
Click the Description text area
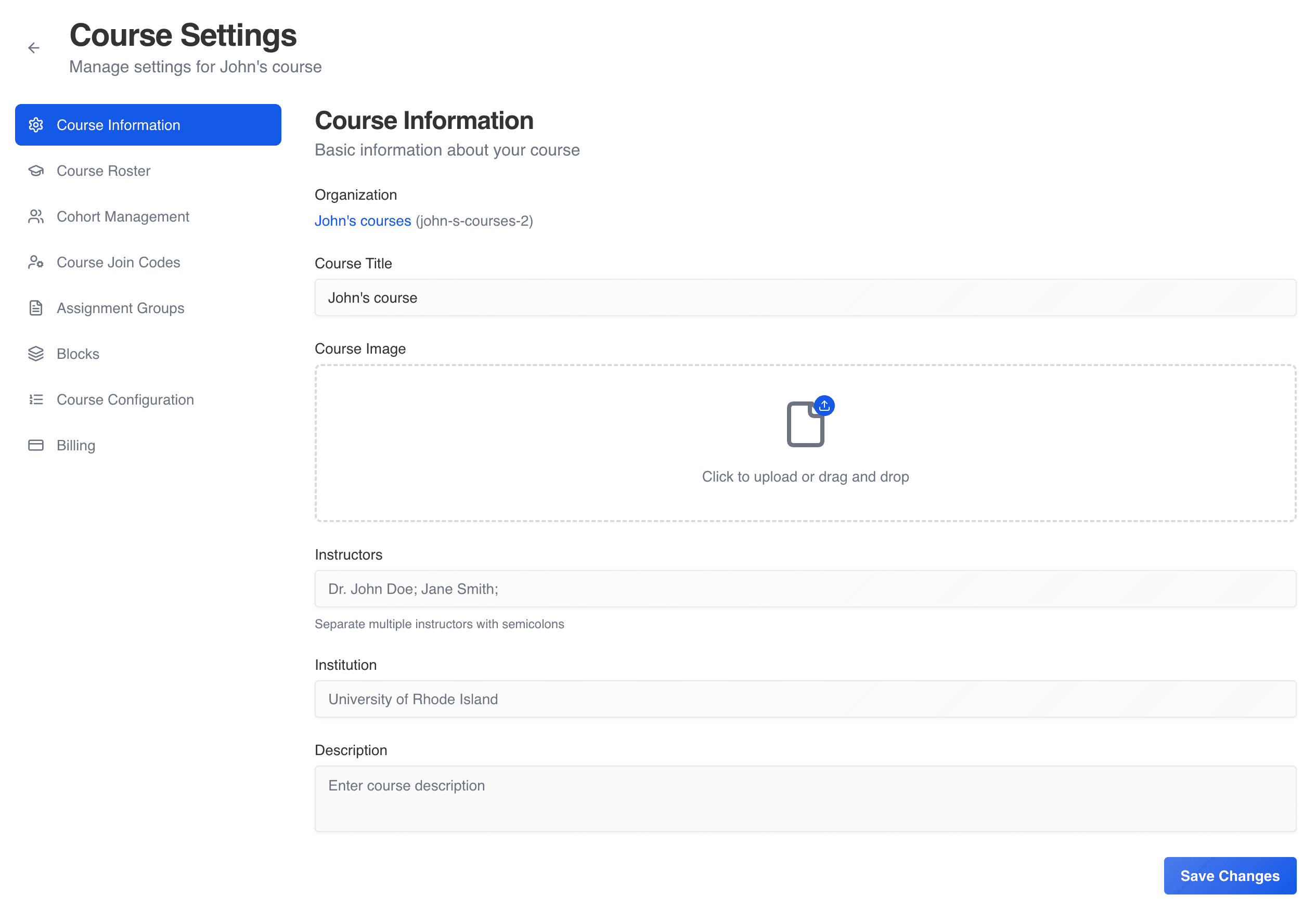pos(805,799)
